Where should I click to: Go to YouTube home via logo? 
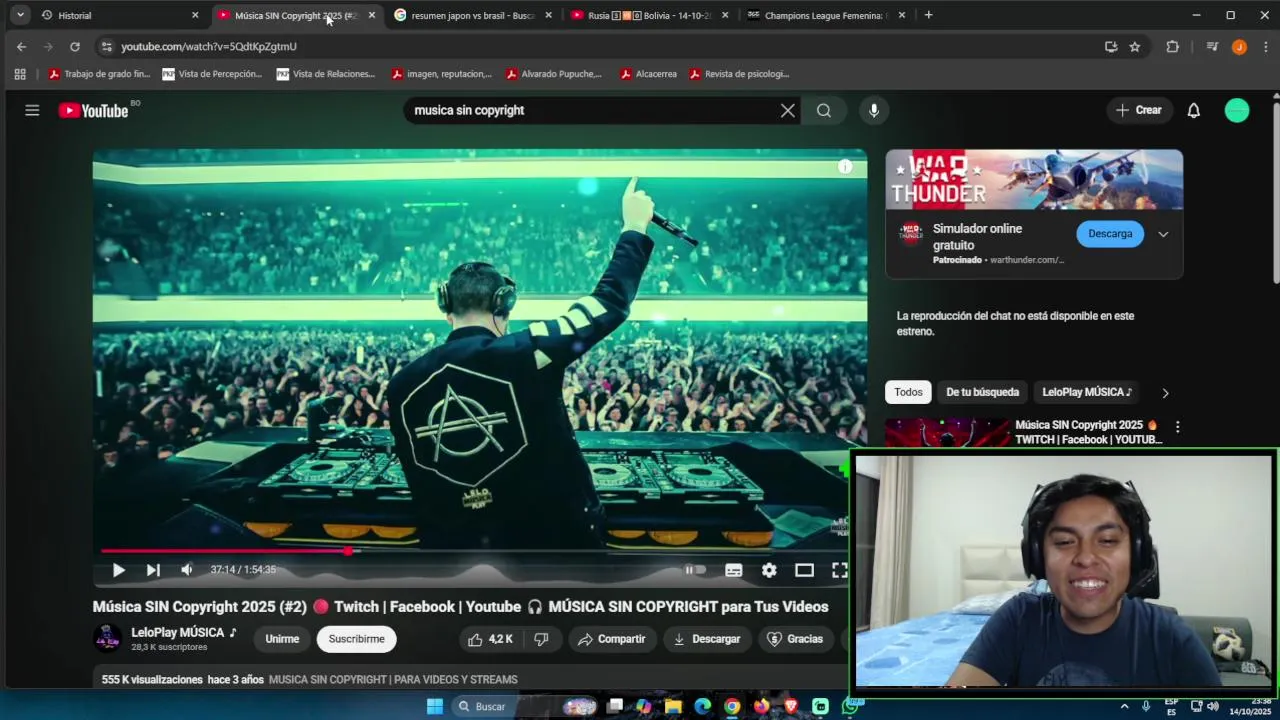(x=93, y=110)
